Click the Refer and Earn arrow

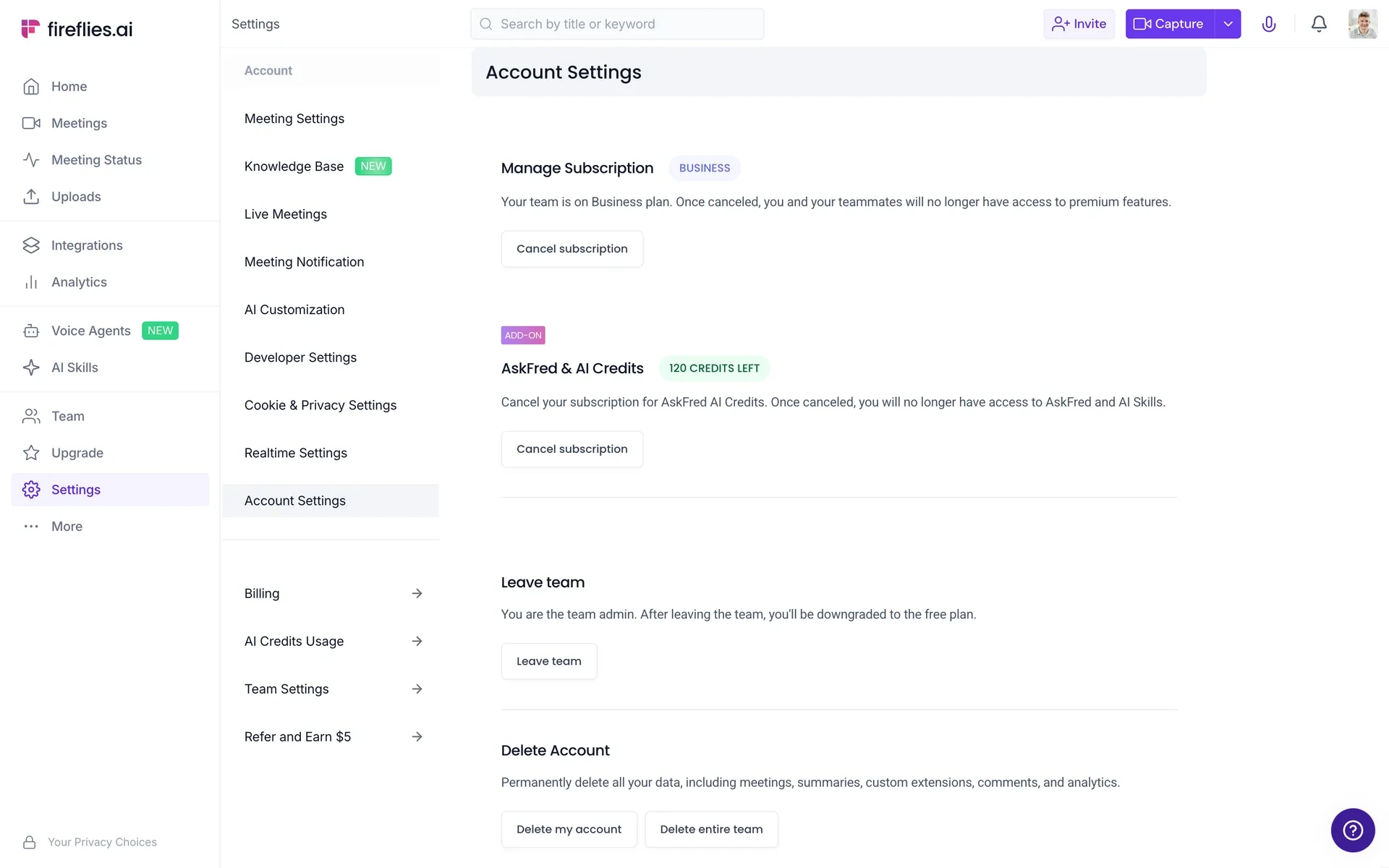417,736
